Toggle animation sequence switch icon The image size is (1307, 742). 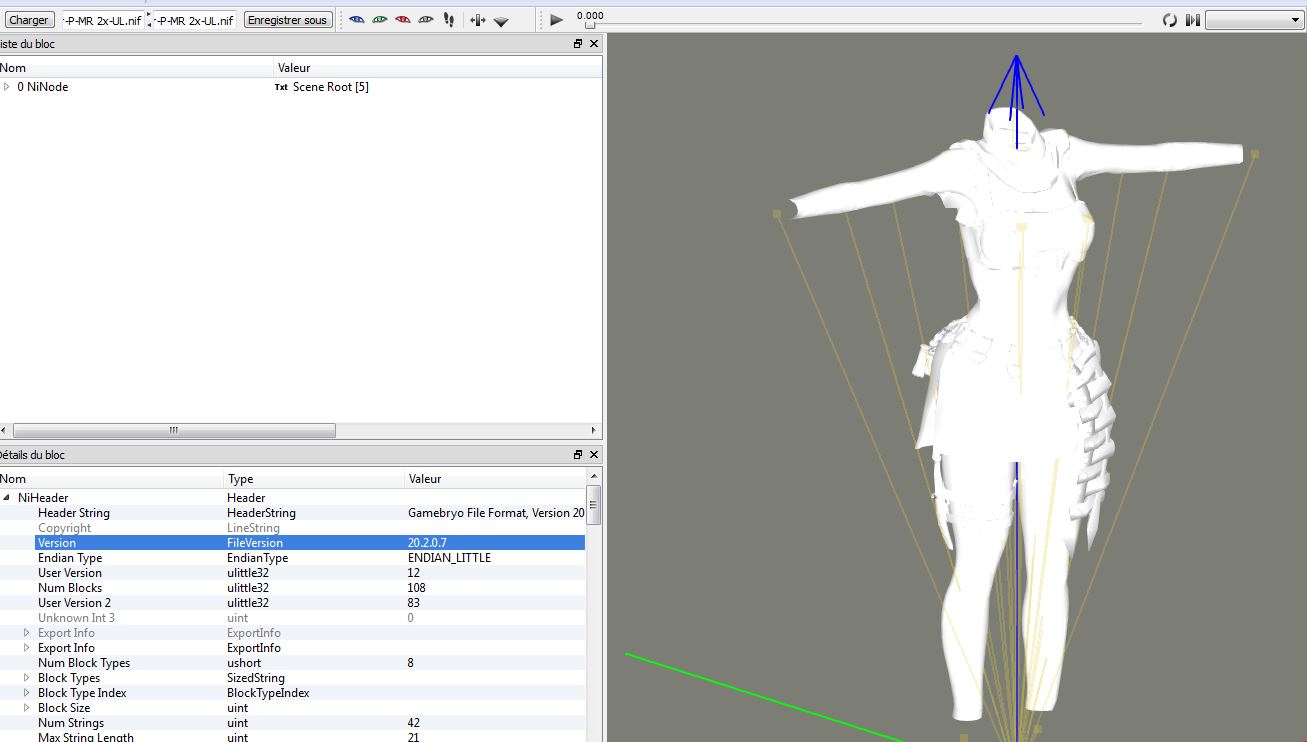pos(1192,20)
